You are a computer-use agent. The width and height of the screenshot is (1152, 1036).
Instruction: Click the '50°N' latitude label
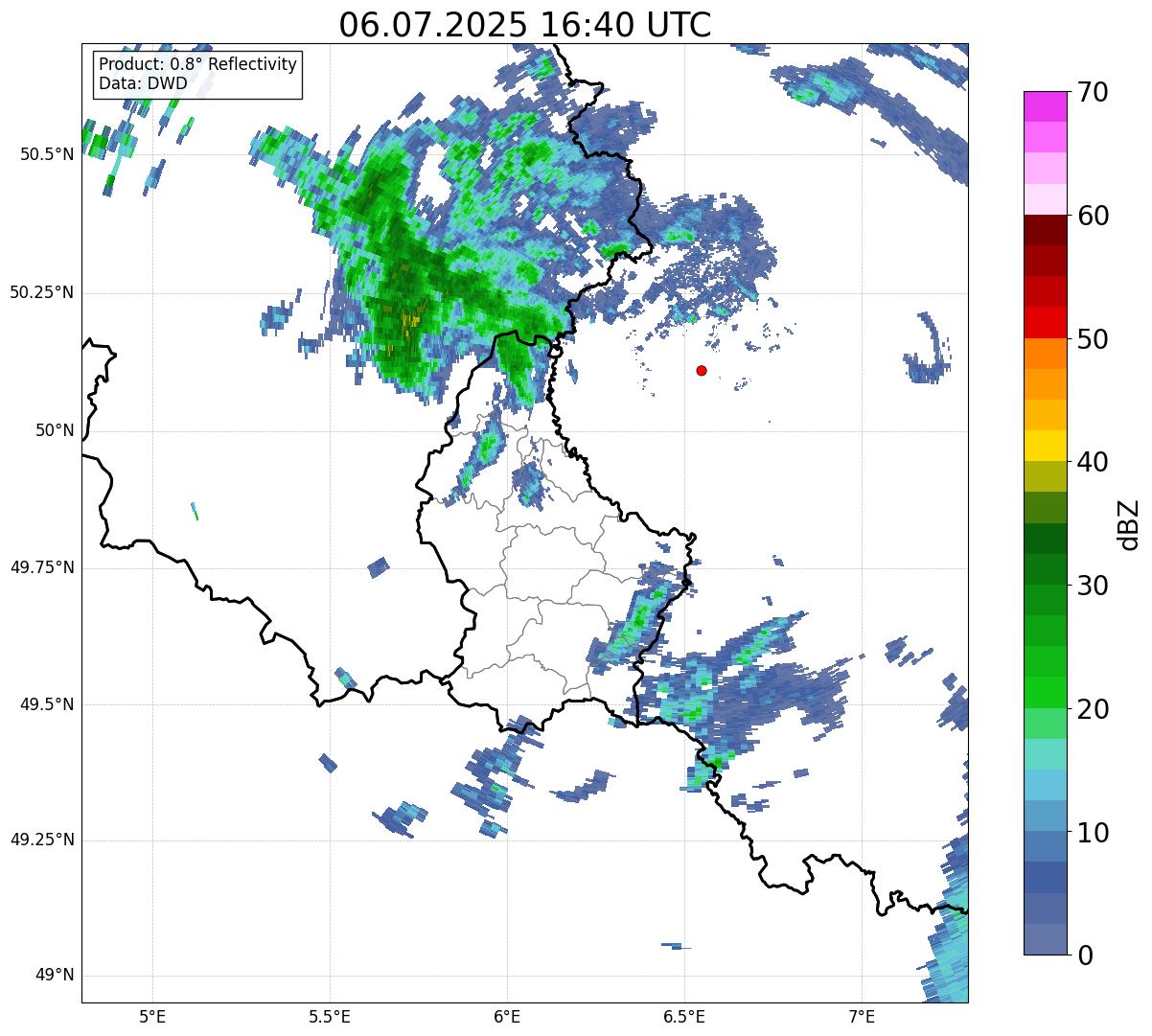point(55,430)
